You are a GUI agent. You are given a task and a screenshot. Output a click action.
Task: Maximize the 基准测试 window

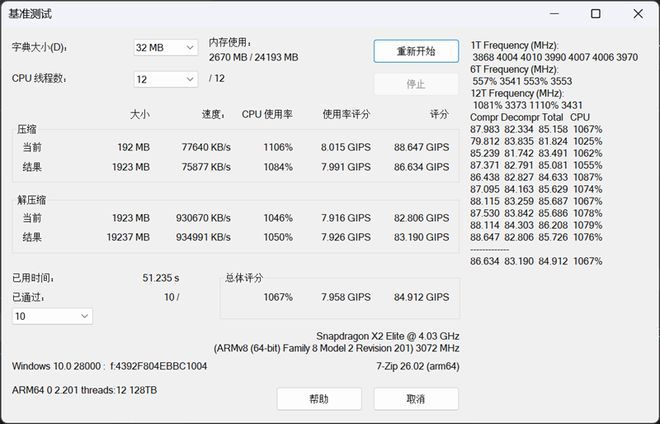(596, 13)
